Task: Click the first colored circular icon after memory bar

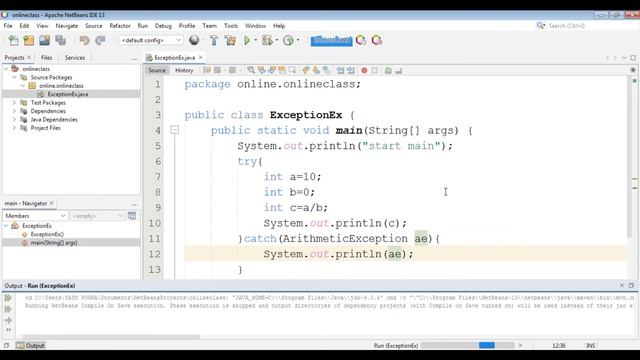Action: point(361,40)
